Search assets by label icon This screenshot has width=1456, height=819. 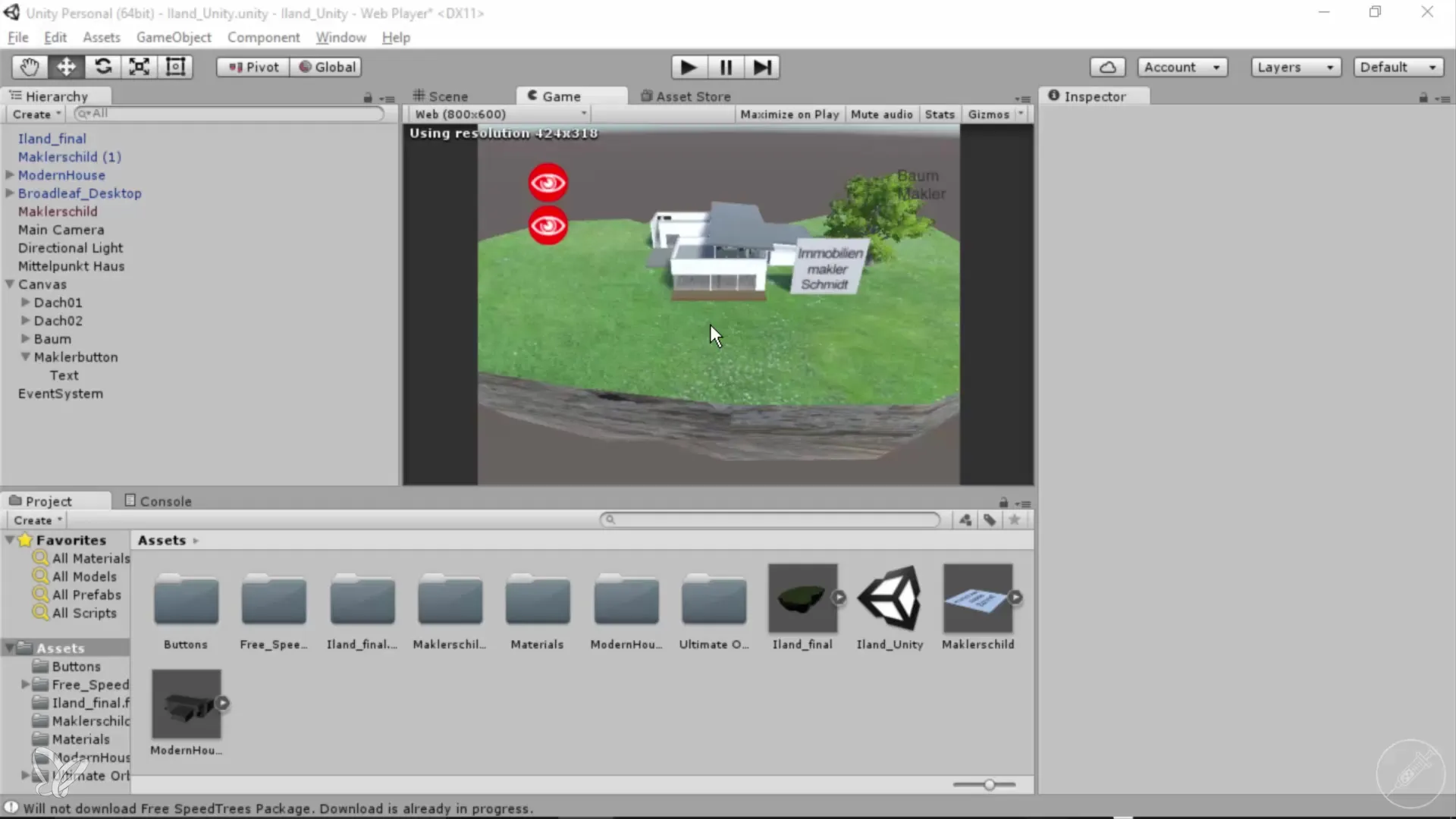coord(990,520)
